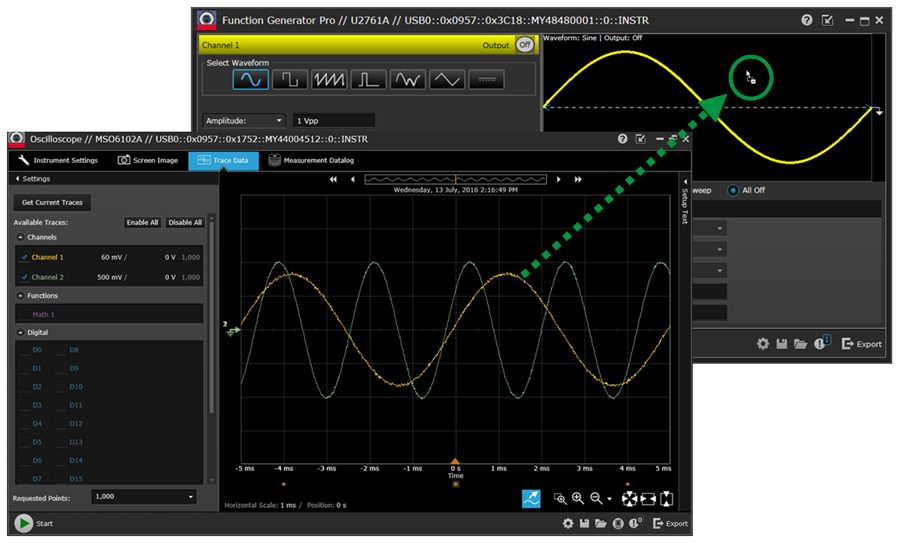Click open-folder icon in Oscilloscope bottom bar
Screen dimensions: 900x543
point(600,523)
